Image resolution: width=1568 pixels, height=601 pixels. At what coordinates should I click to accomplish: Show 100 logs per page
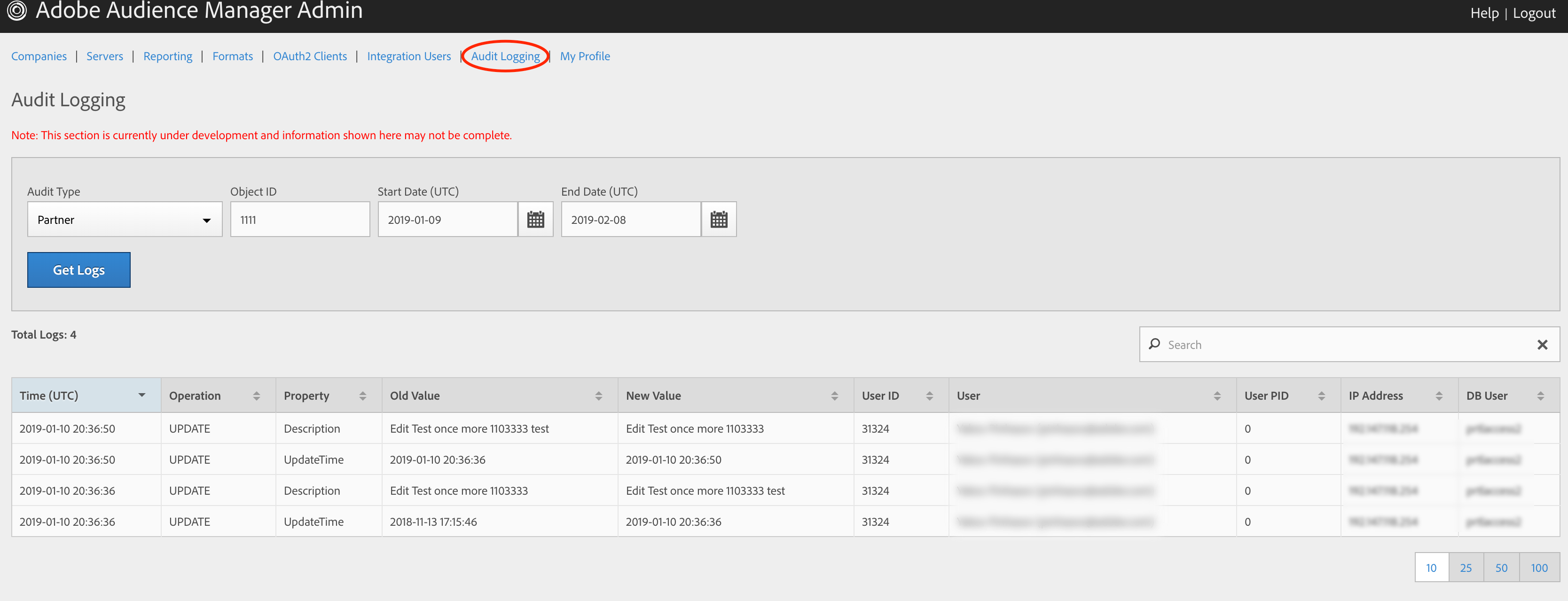[x=1539, y=568]
